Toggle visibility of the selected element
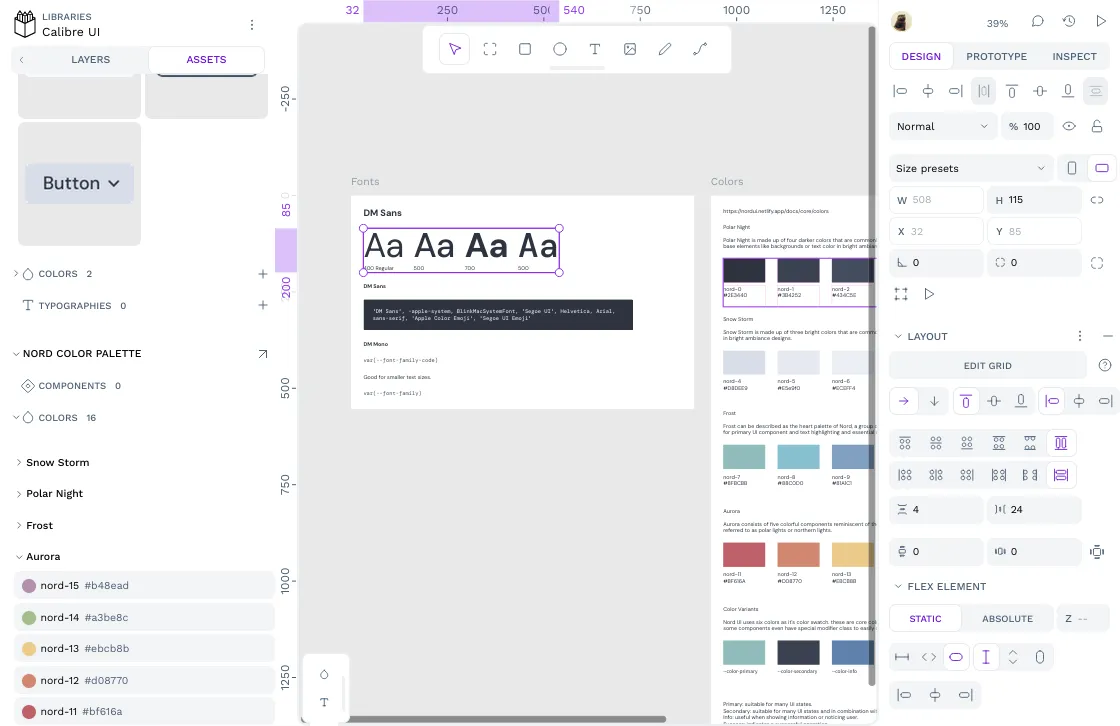This screenshot has height=726, width=1120. point(1068,126)
